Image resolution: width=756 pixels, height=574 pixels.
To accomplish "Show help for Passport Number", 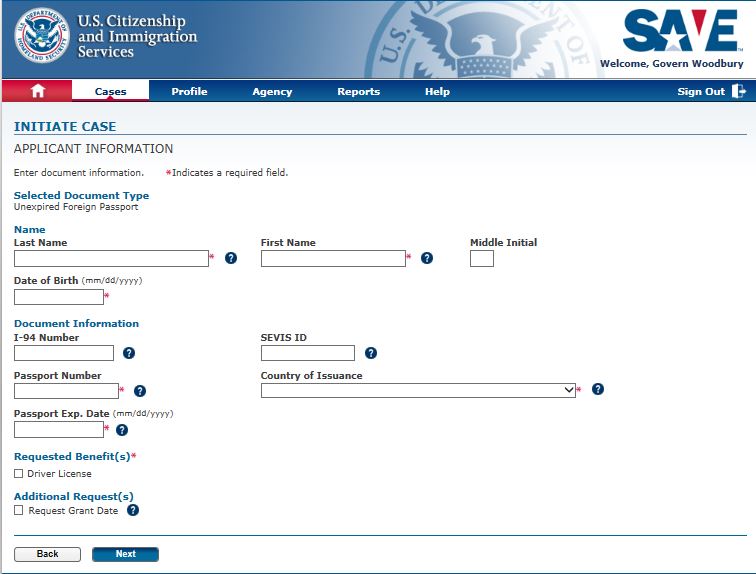I will [140, 391].
